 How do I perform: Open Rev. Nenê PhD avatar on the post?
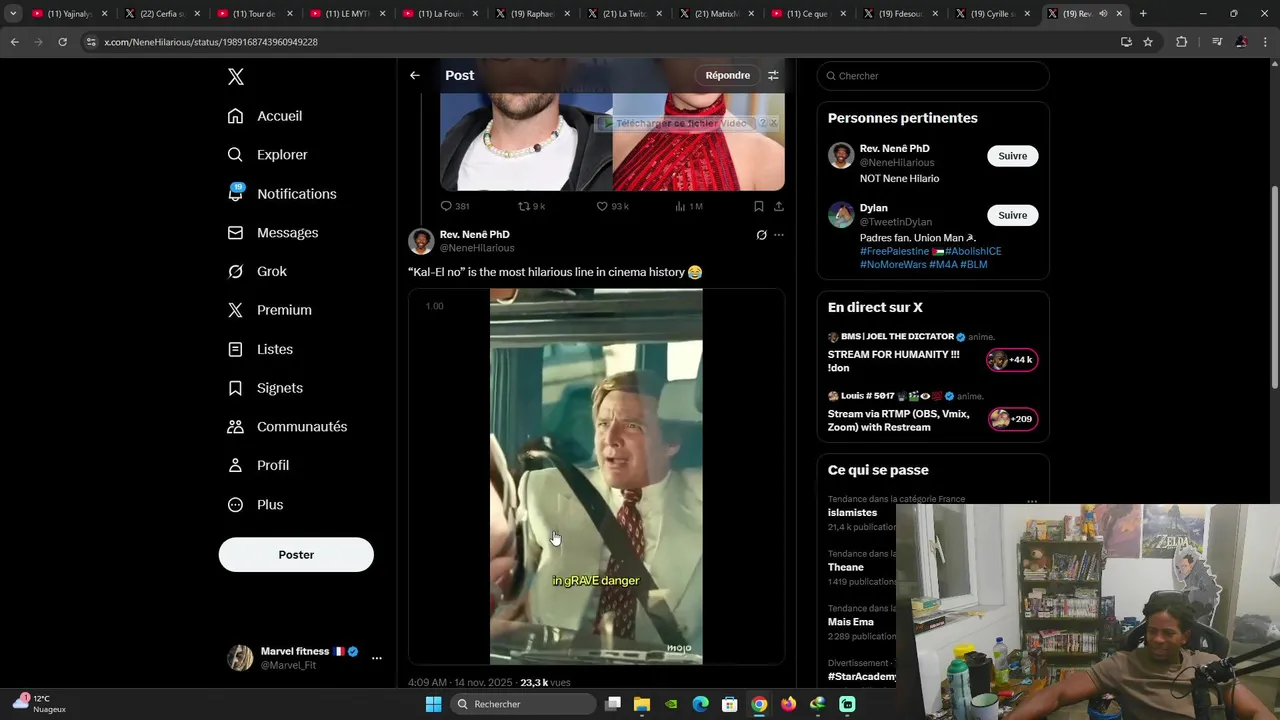tap(421, 241)
